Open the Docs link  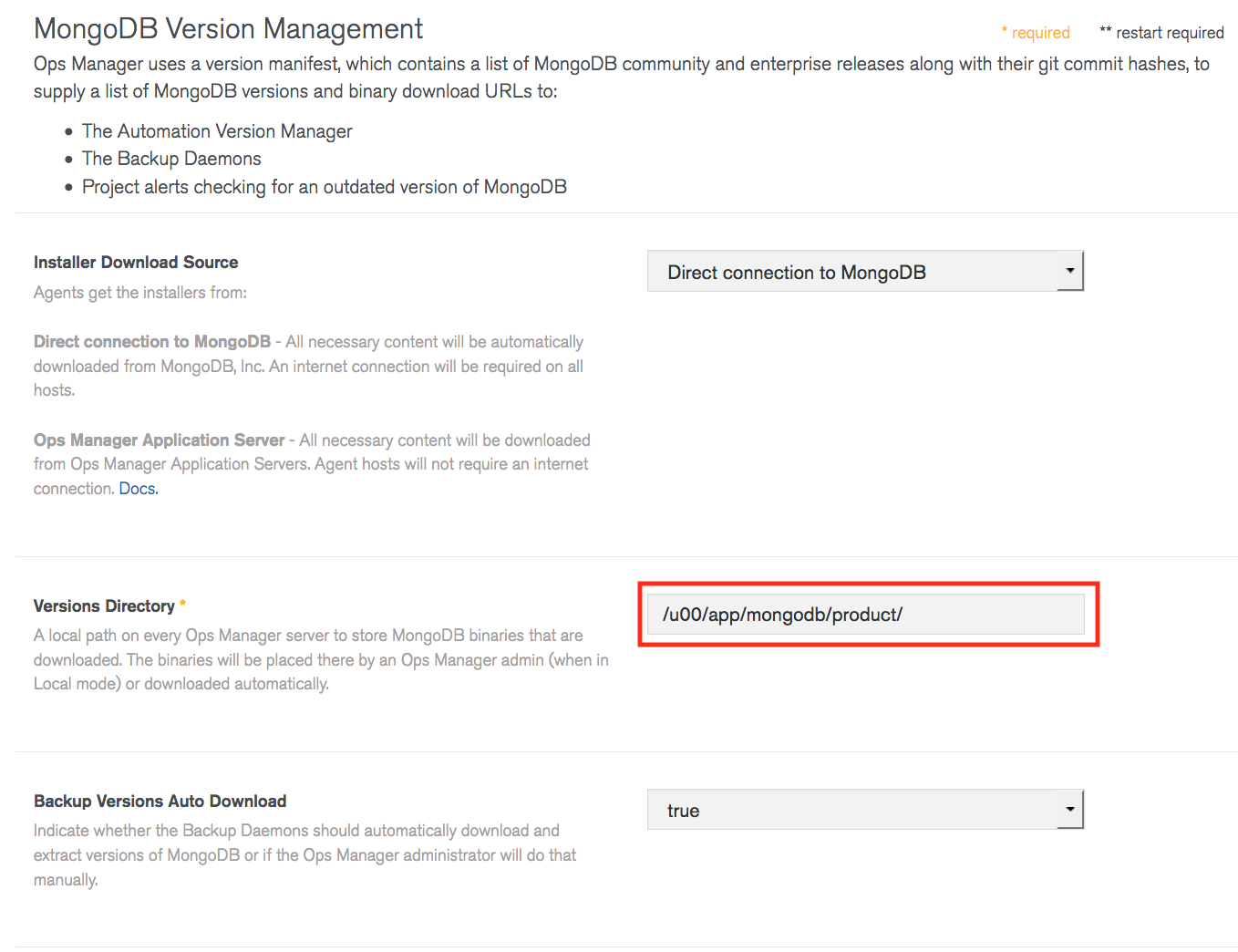[139, 489]
